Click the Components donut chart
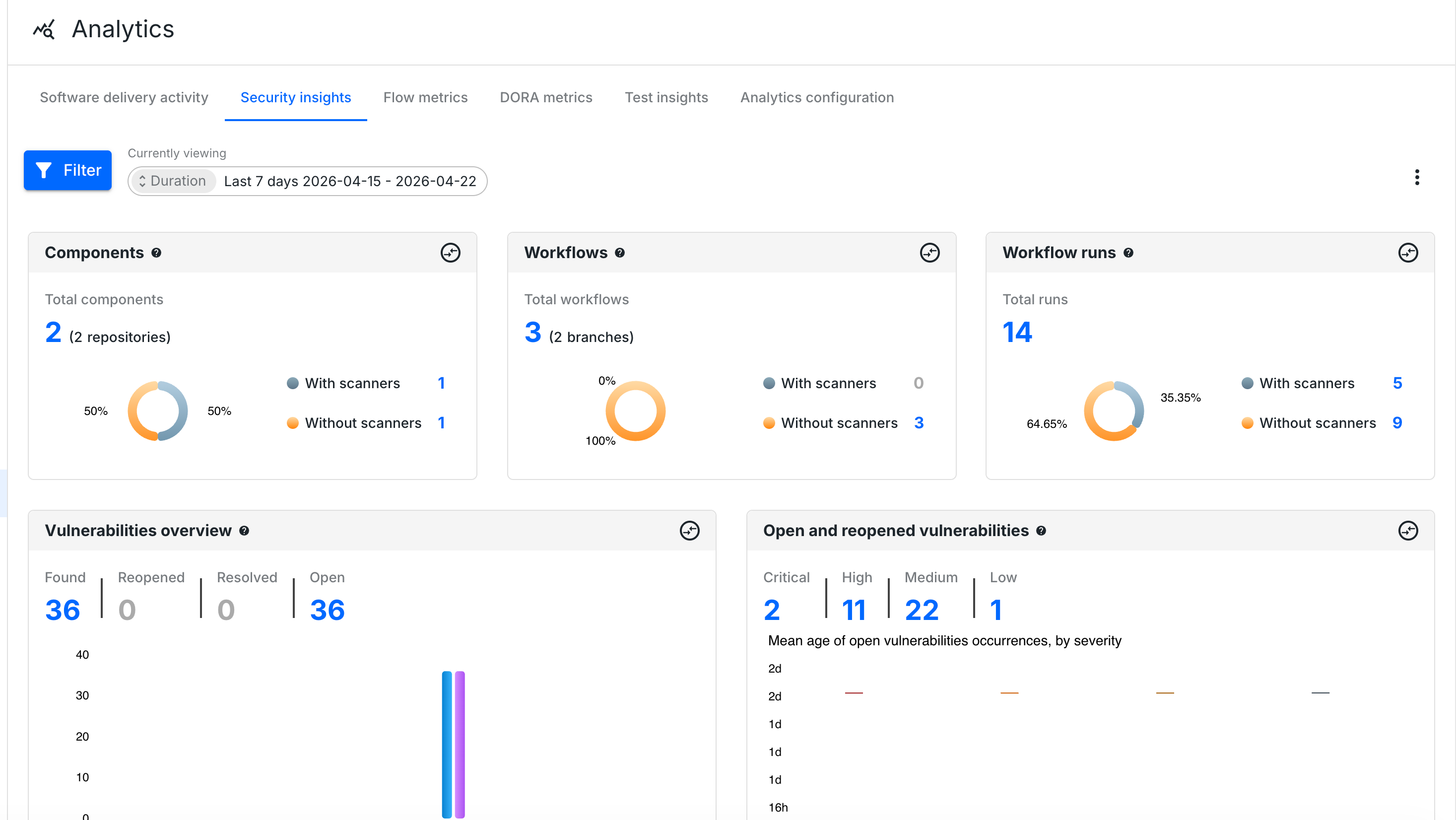The width and height of the screenshot is (1456, 820). [157, 410]
